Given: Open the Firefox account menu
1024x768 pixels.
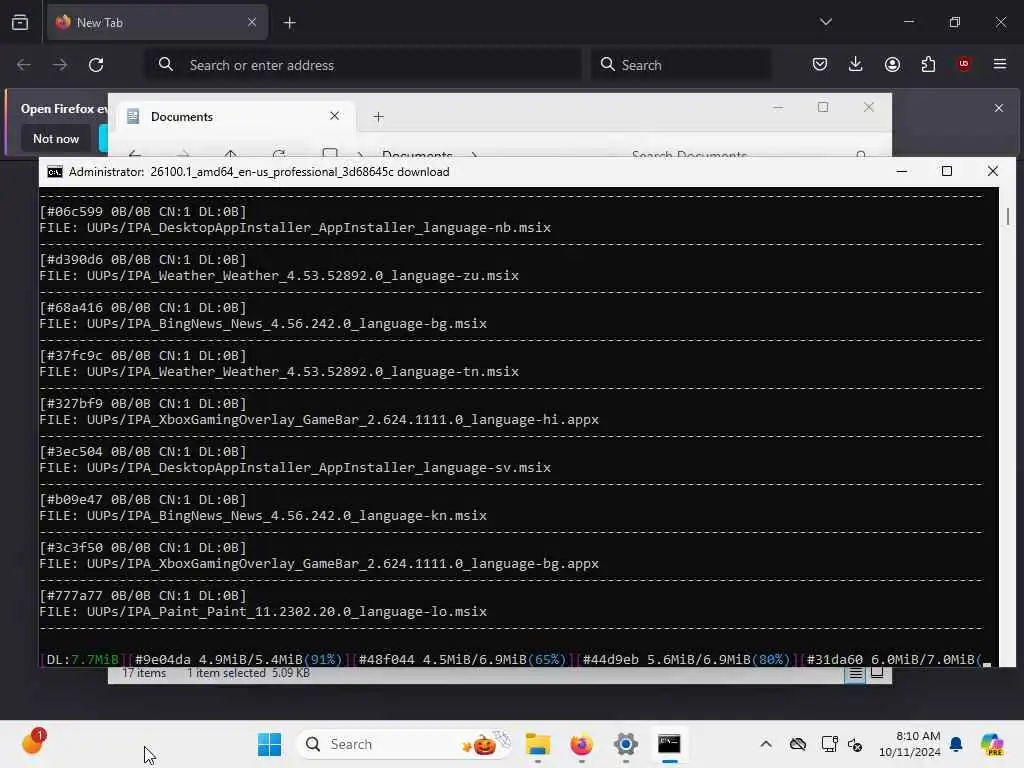Looking at the screenshot, I should 892,64.
